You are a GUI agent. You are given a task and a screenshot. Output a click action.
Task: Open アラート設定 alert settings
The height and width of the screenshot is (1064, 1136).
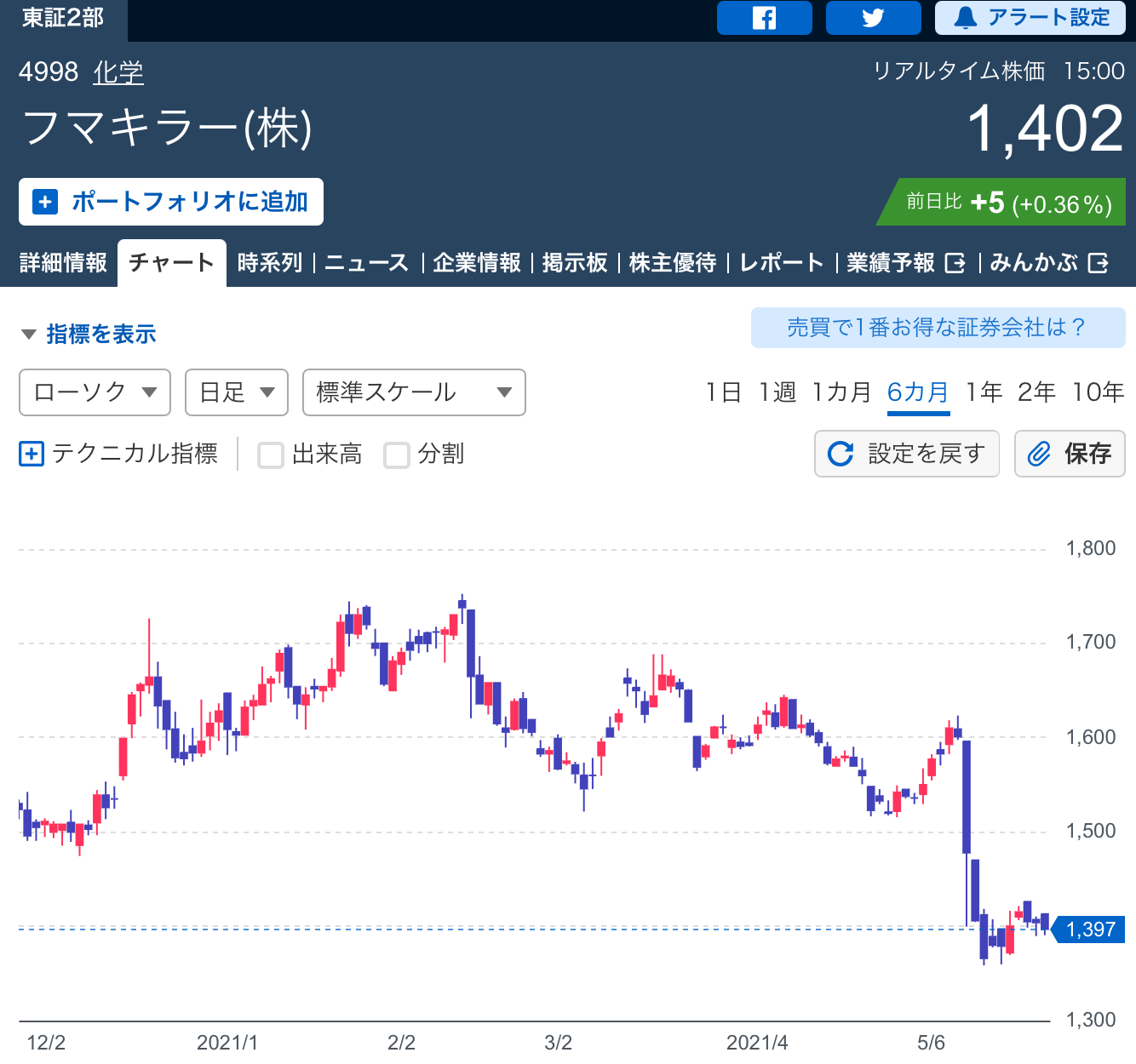click(1030, 18)
